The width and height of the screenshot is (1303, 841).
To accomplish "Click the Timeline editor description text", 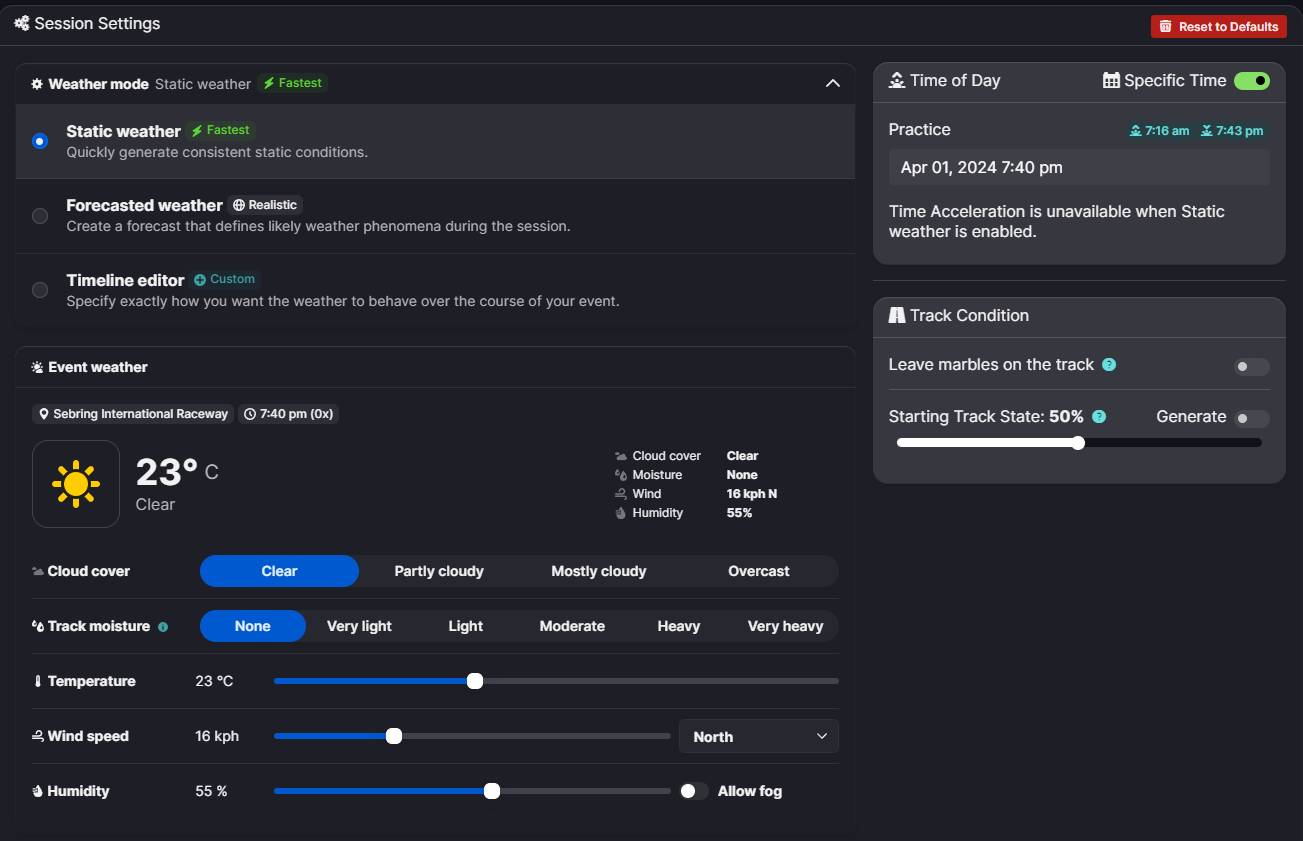I will coord(343,301).
